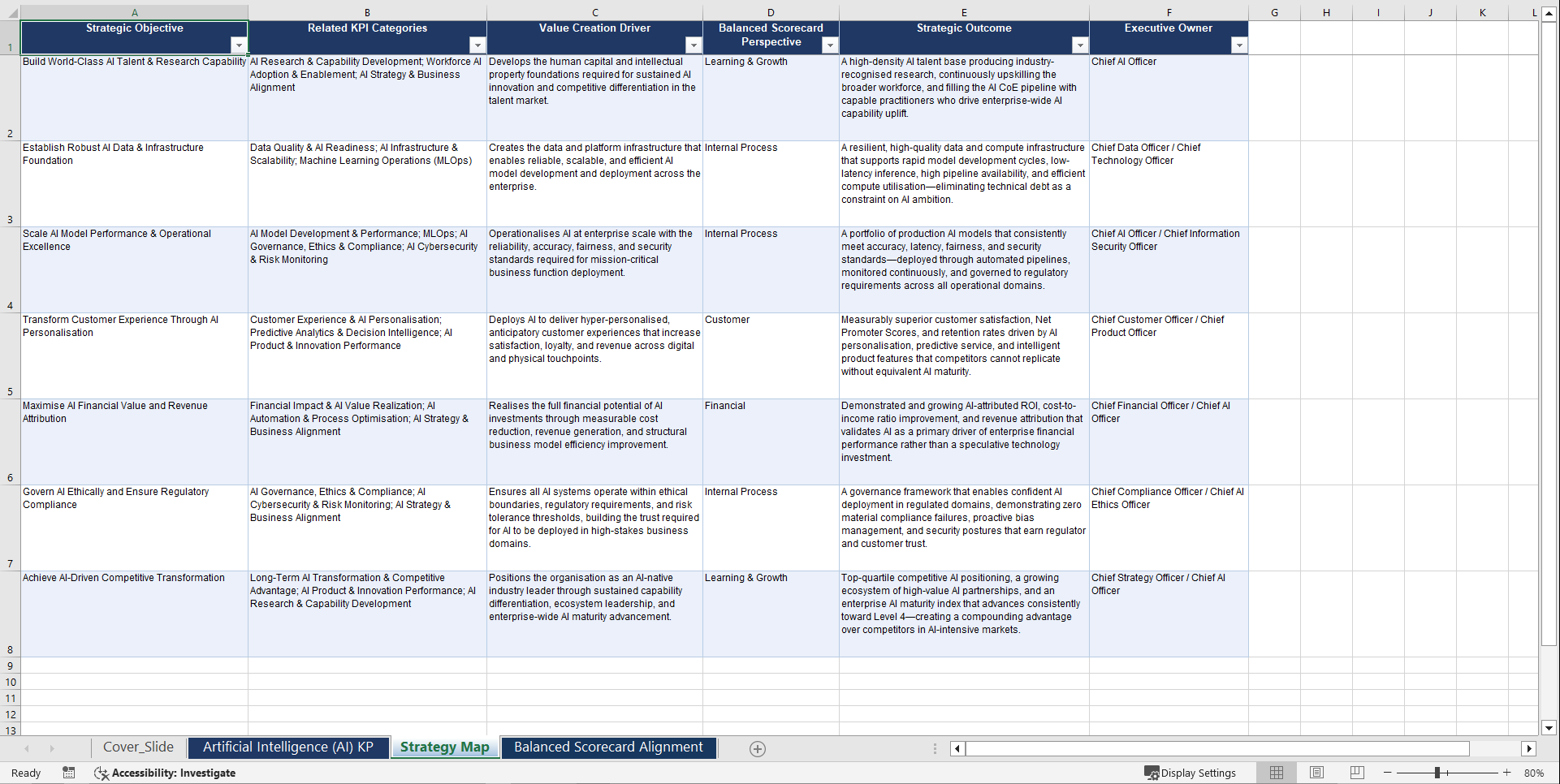Select cell 'Scale AI Model Performance & Operational Excellence'

coord(134,269)
